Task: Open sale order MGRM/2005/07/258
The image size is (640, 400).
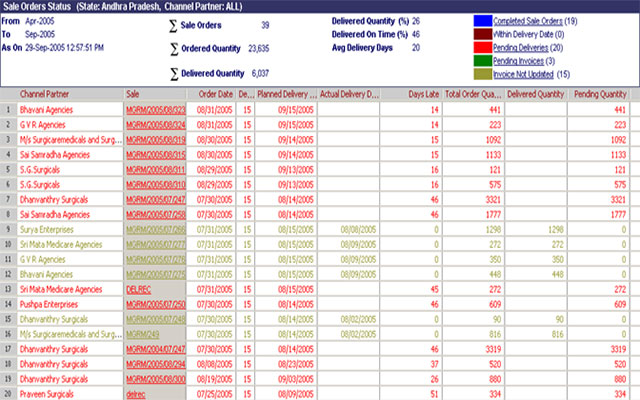Action: pyautogui.click(x=156, y=215)
